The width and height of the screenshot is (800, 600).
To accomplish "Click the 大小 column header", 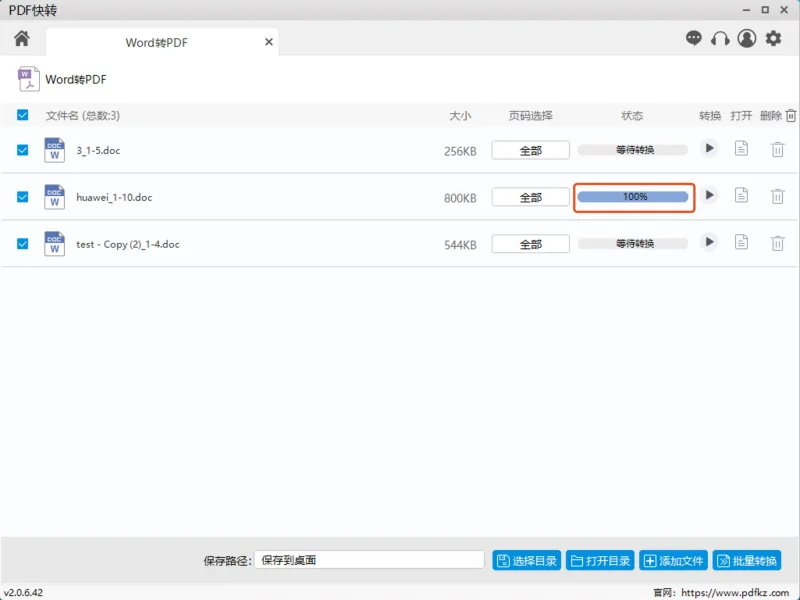I will coord(460,116).
